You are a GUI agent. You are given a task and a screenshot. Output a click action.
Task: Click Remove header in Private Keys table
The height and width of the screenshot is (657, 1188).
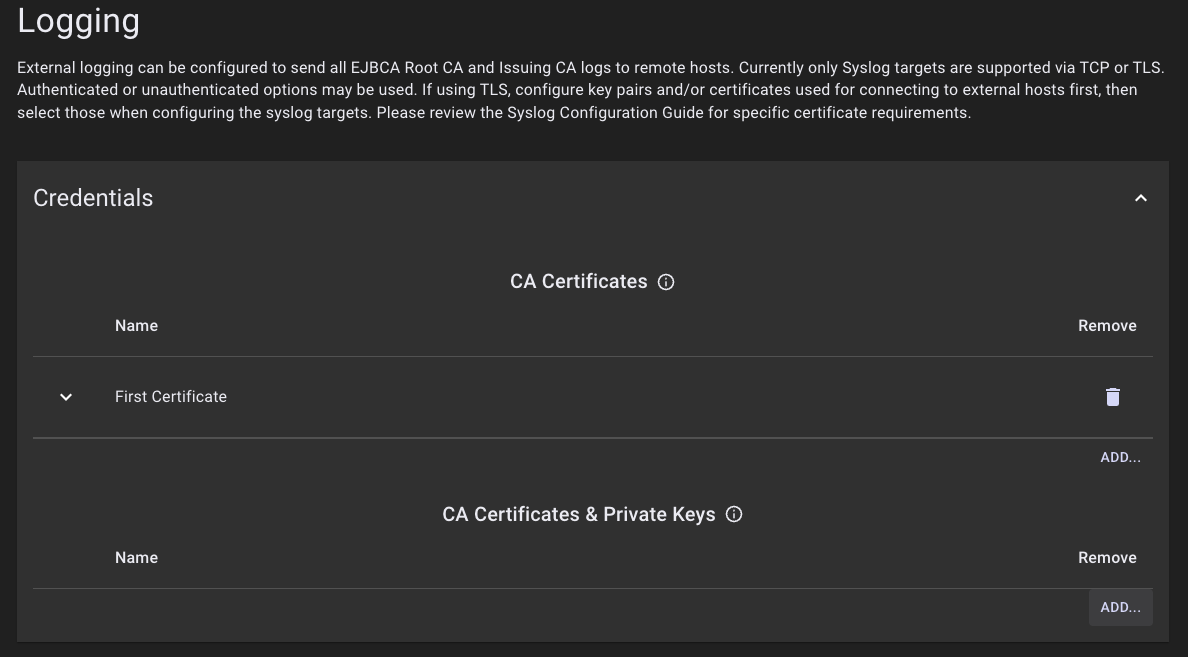(x=1107, y=558)
